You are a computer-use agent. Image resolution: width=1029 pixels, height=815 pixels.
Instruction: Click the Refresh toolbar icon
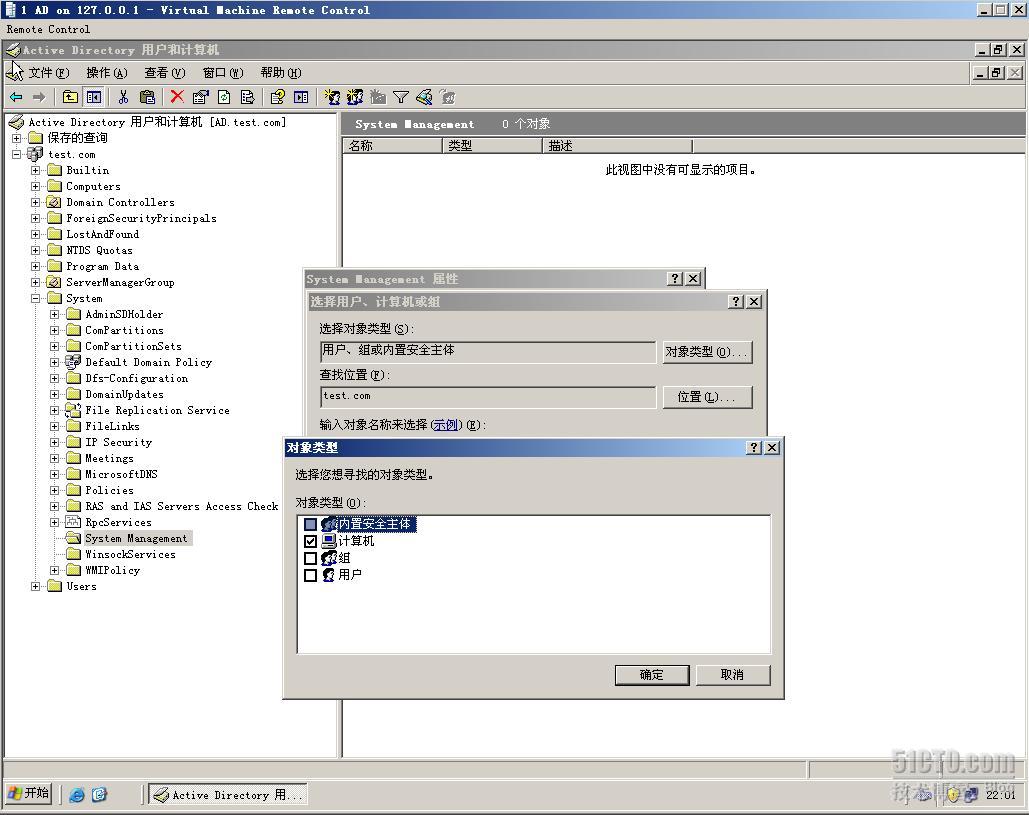click(x=224, y=97)
